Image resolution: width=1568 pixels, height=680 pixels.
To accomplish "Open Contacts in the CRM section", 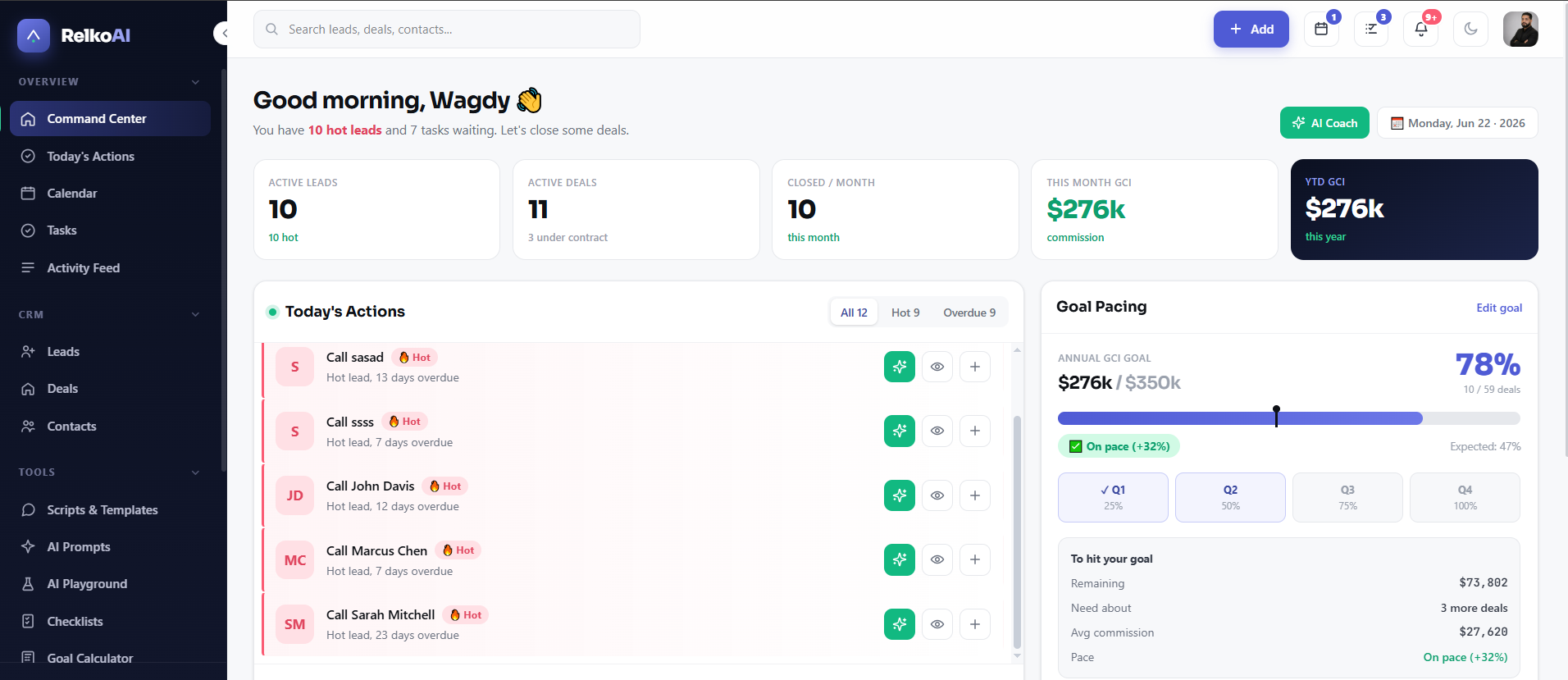I will click(x=110, y=427).
